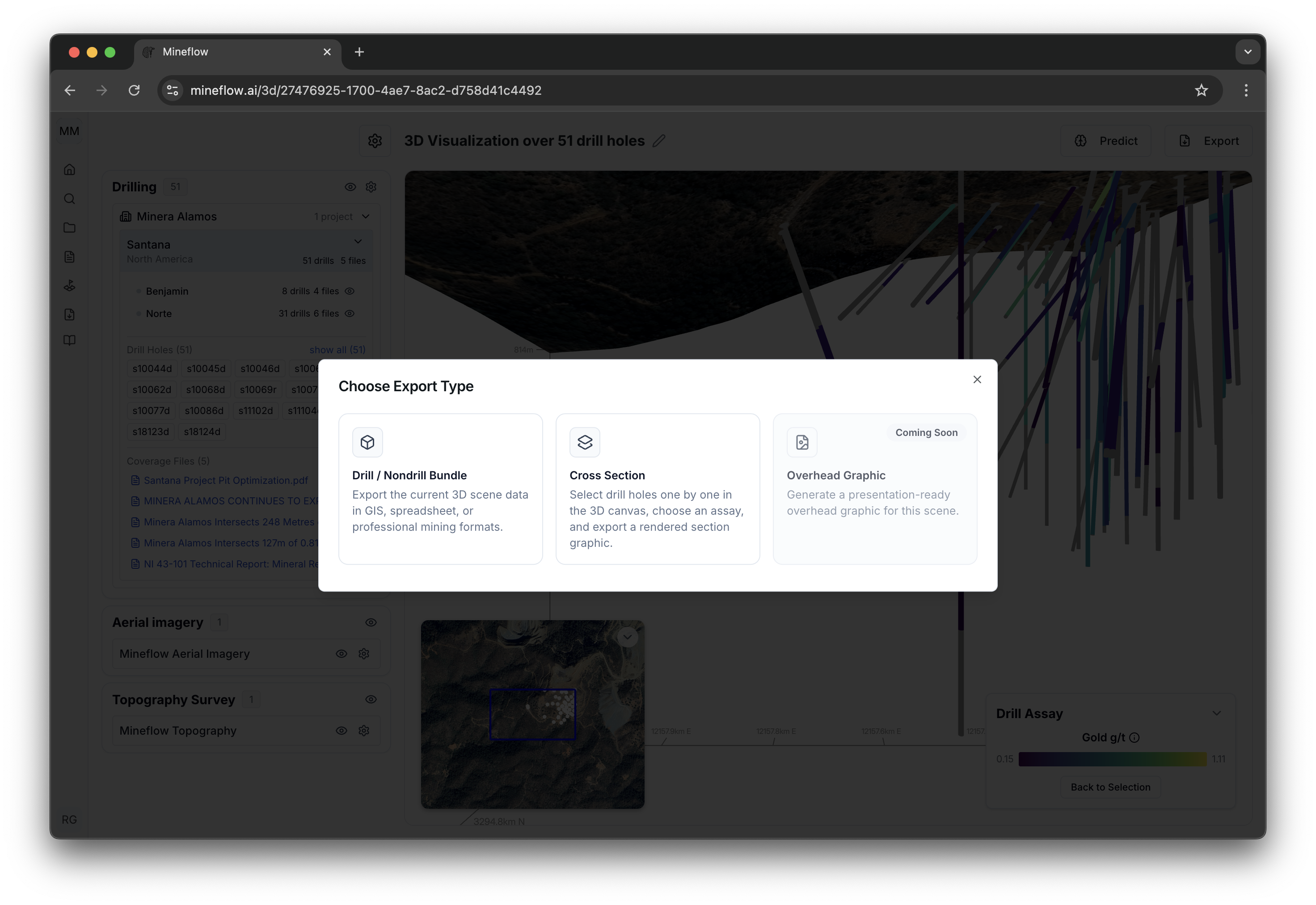Collapse the Minera Alamos project chevron
This screenshot has height=905, width=1316.
coord(366,216)
